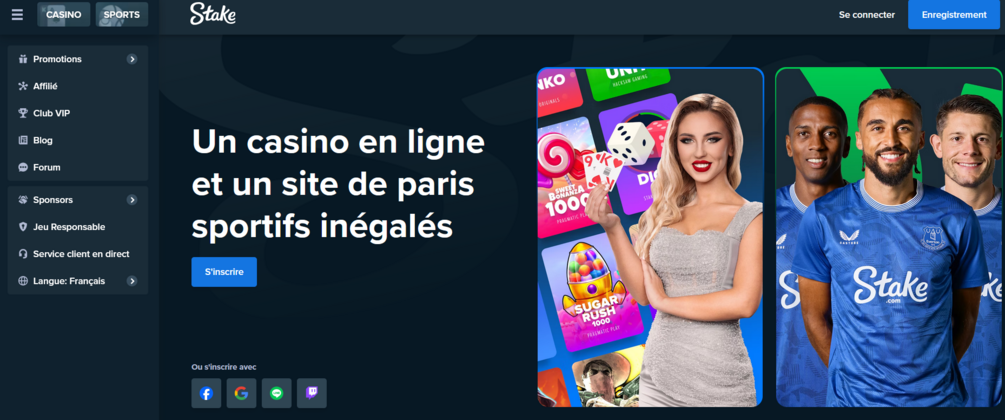Switch to the SPORTS tab
Viewport: 1005px width, 420px height.
point(122,15)
